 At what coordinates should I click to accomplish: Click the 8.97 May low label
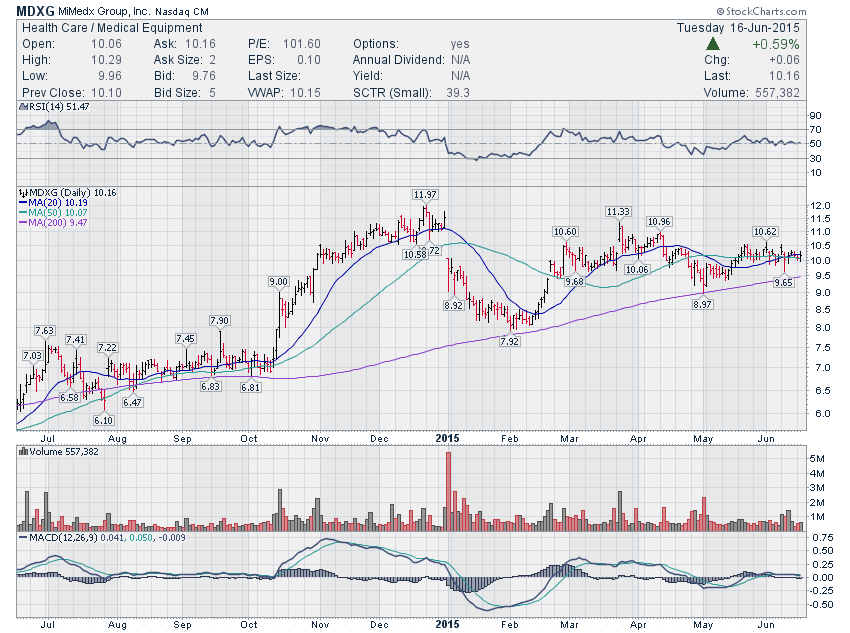[x=703, y=305]
